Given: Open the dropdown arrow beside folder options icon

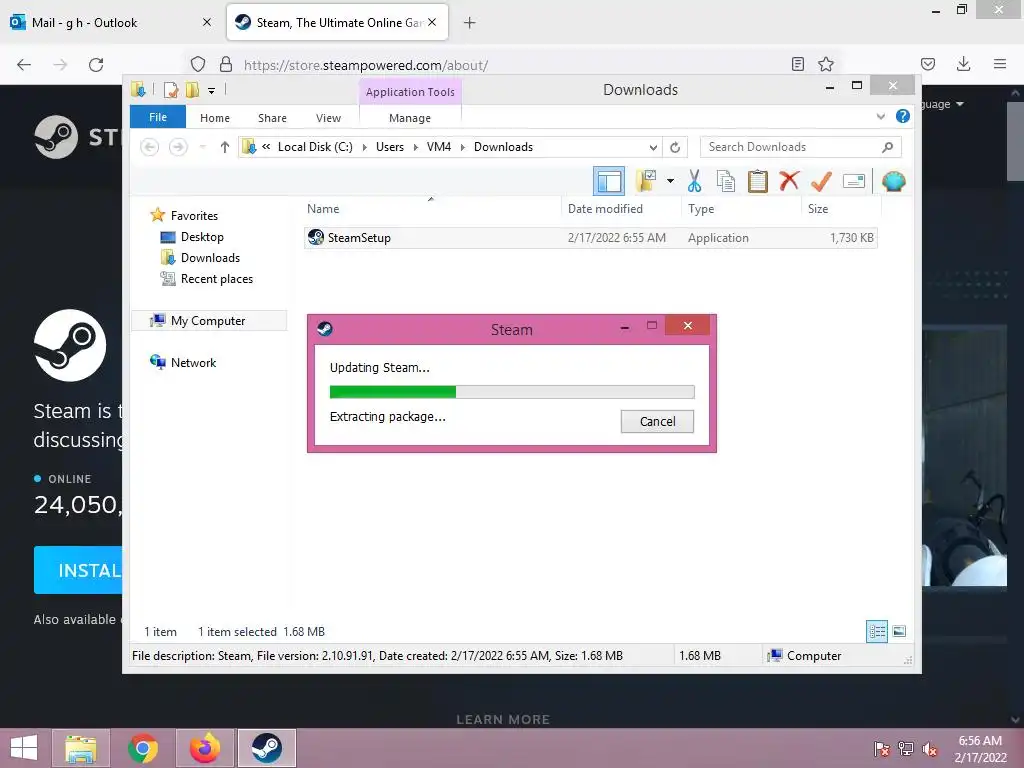Looking at the screenshot, I should coord(670,181).
